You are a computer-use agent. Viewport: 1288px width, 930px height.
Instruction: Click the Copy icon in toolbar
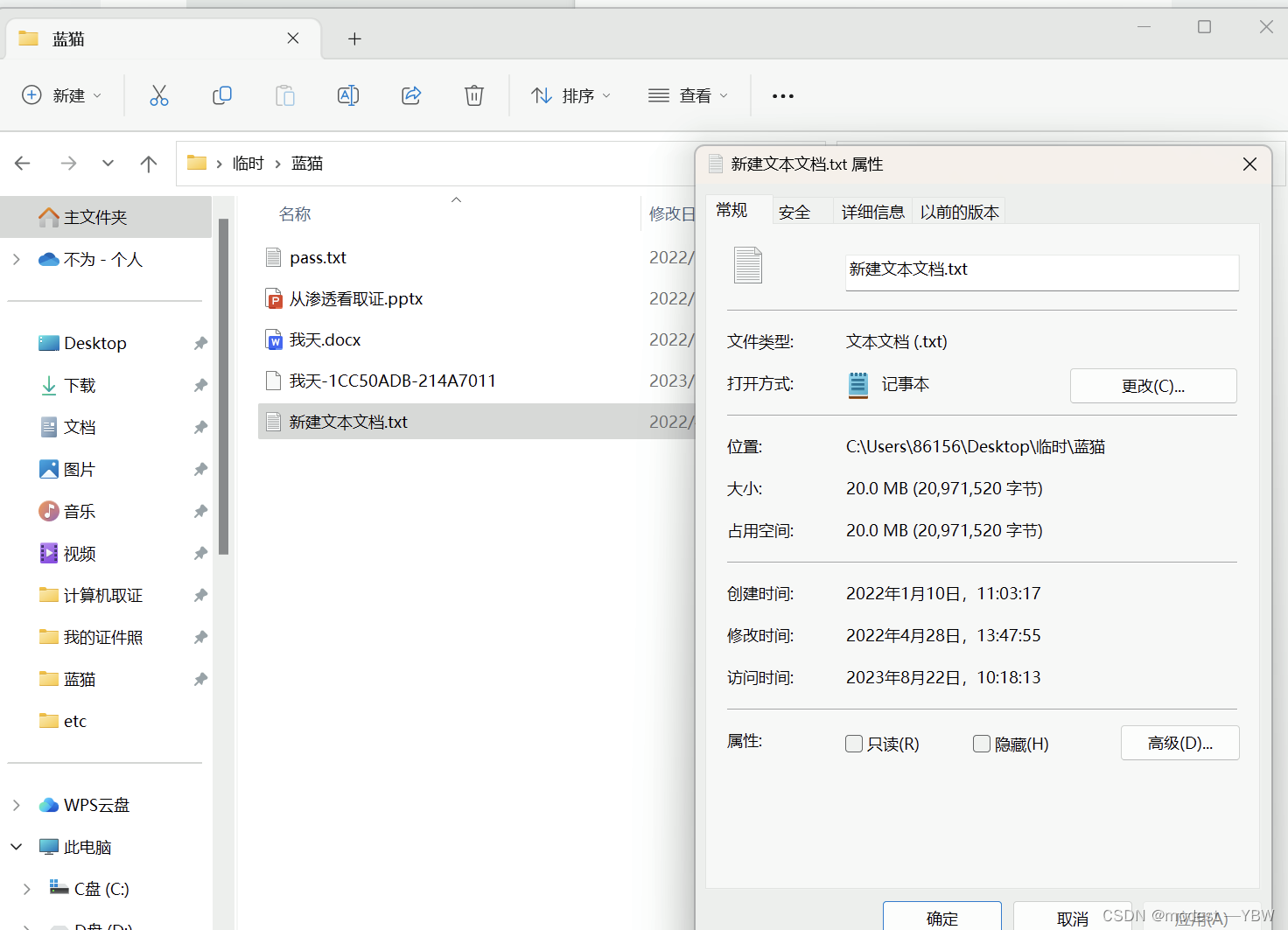(222, 95)
